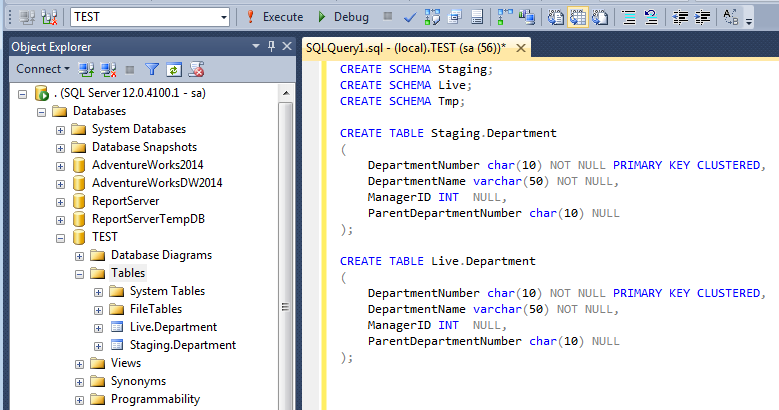Expand the System Databases folder

coord(61,130)
